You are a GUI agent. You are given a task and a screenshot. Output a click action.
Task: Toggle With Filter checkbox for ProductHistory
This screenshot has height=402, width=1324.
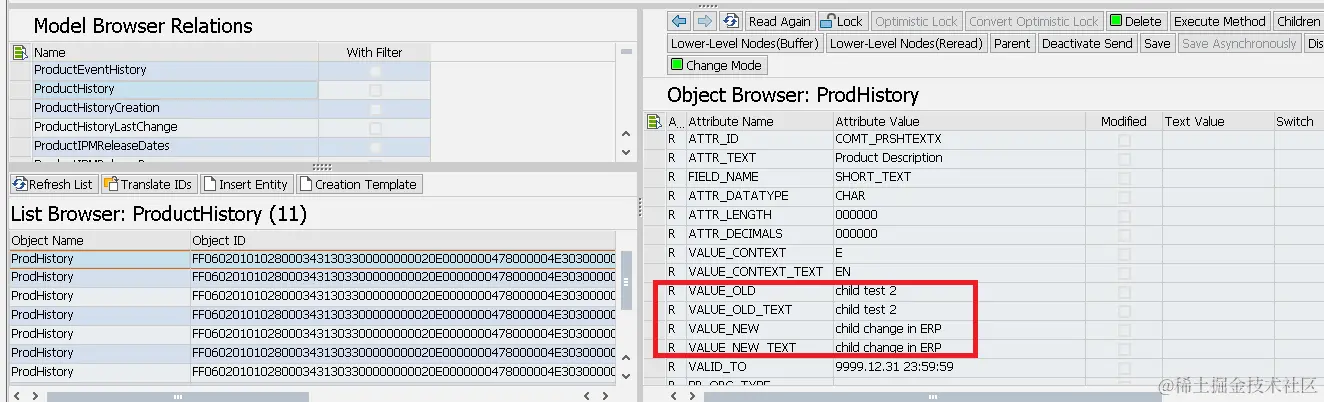[x=375, y=89]
